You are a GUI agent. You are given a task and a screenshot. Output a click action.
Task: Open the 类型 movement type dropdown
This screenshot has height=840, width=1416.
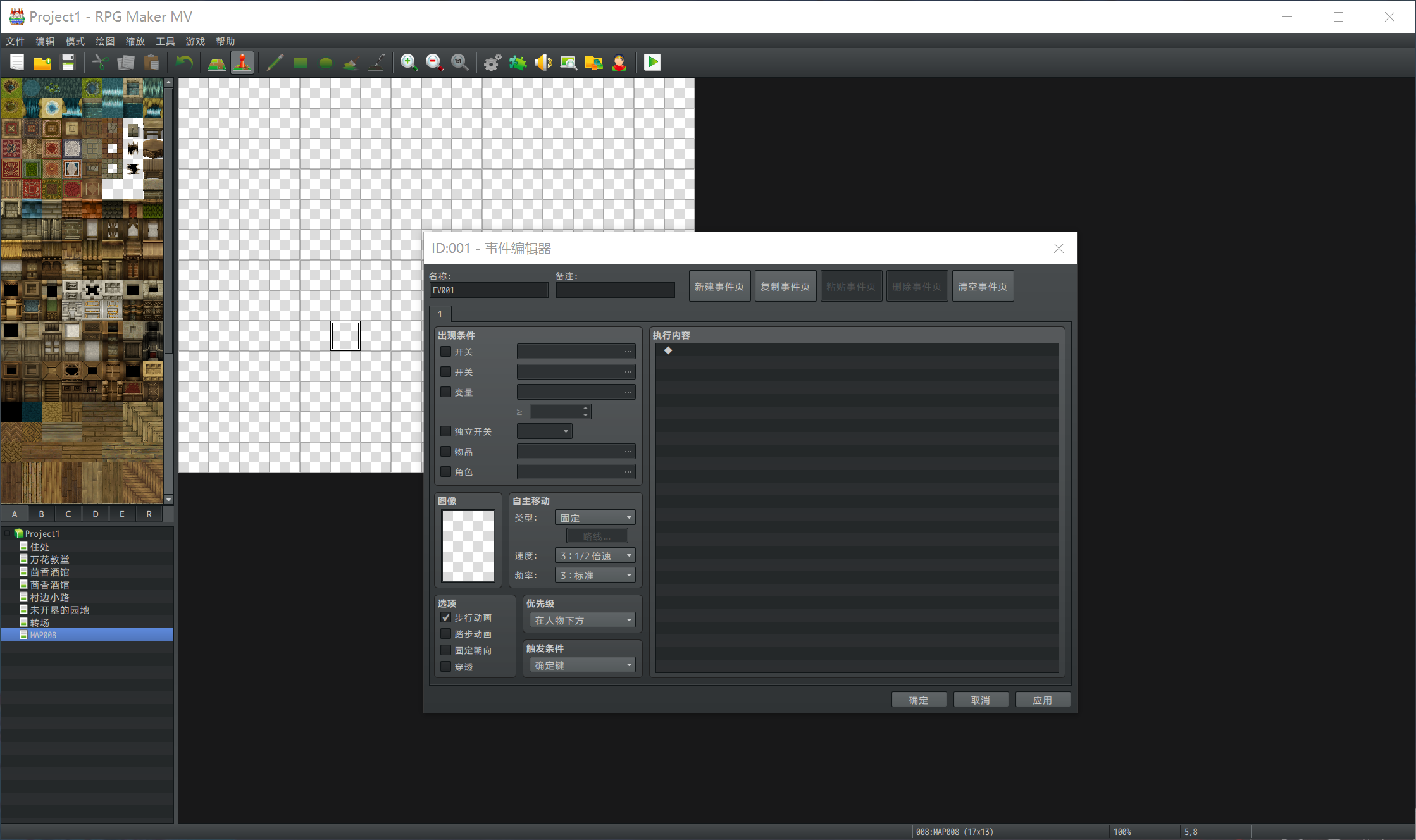point(595,517)
